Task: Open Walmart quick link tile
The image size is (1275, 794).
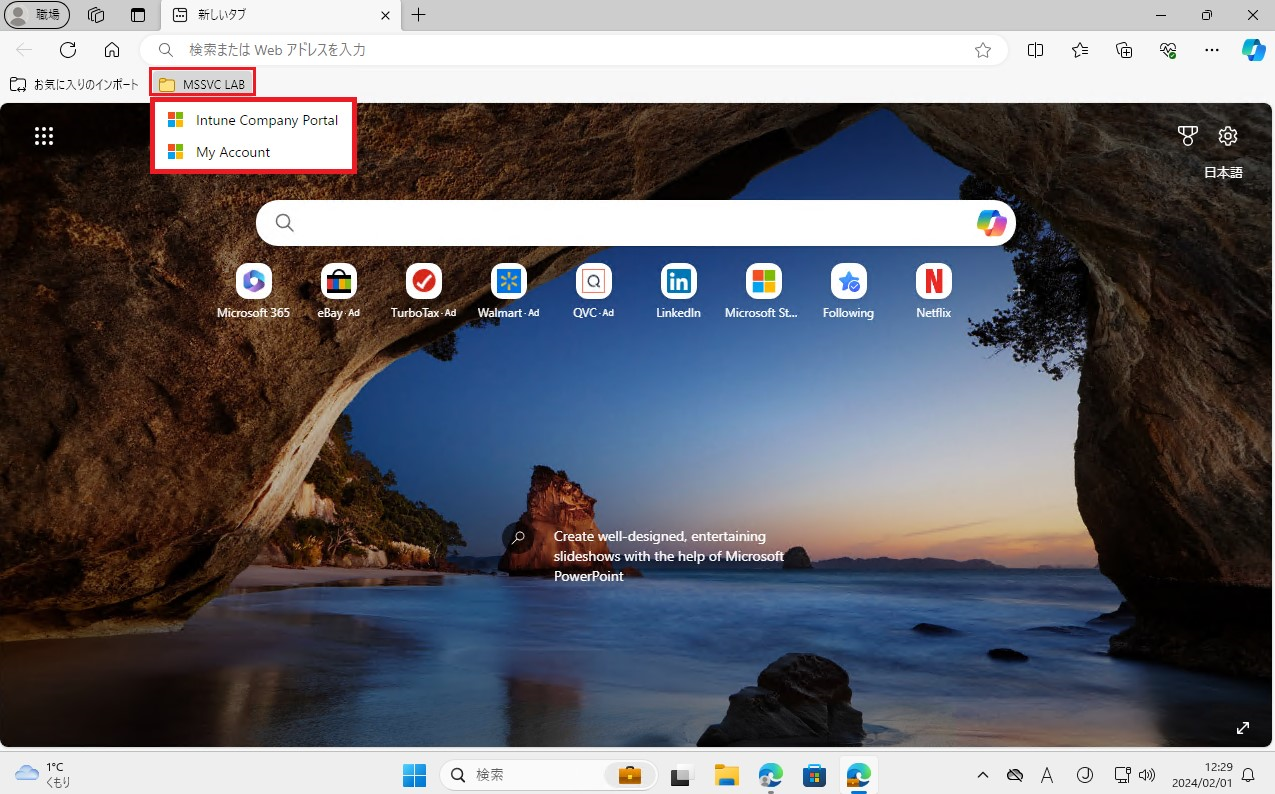Action: click(x=508, y=292)
